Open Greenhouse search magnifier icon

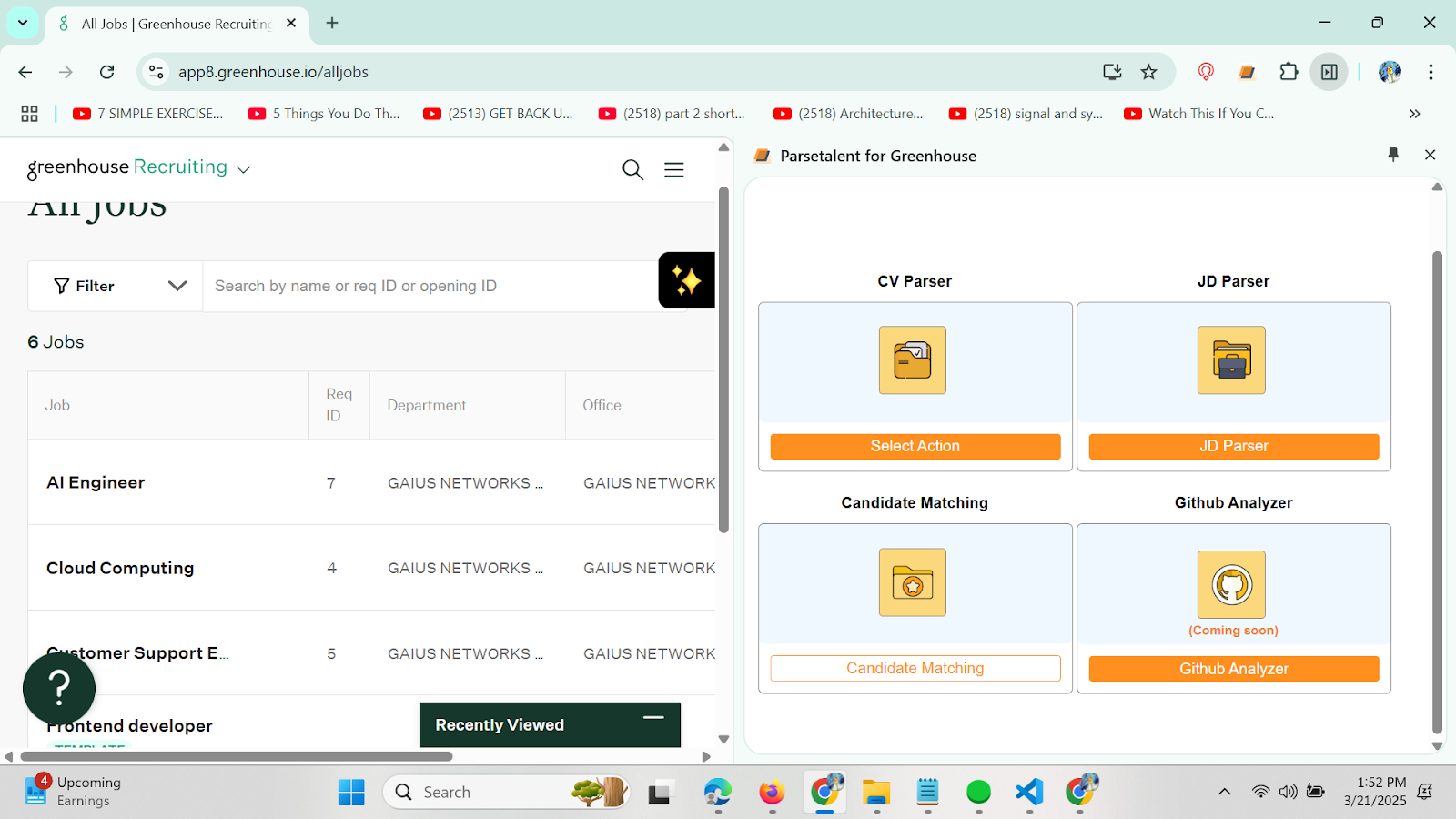point(632,169)
